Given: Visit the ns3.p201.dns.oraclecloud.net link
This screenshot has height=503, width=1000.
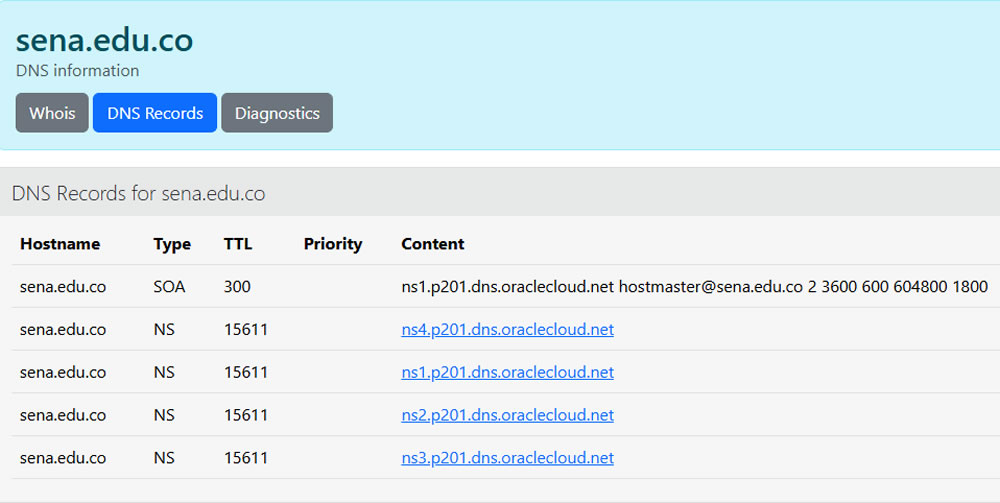Looking at the screenshot, I should pos(508,458).
